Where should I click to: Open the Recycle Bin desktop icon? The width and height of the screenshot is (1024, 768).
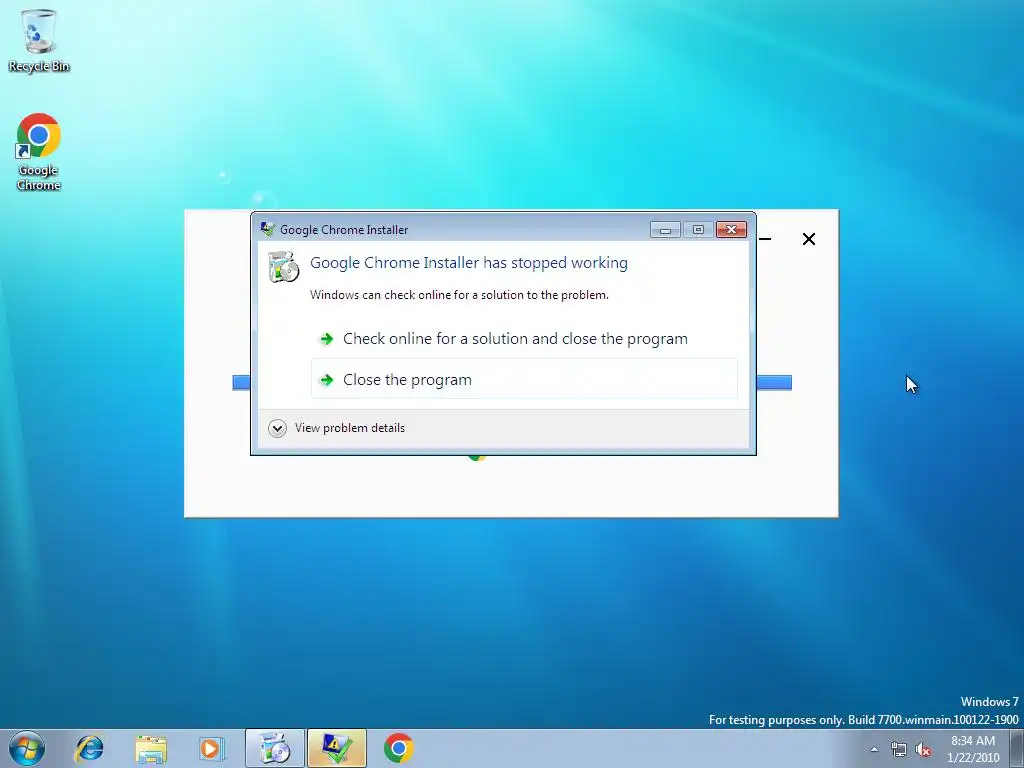click(x=39, y=40)
